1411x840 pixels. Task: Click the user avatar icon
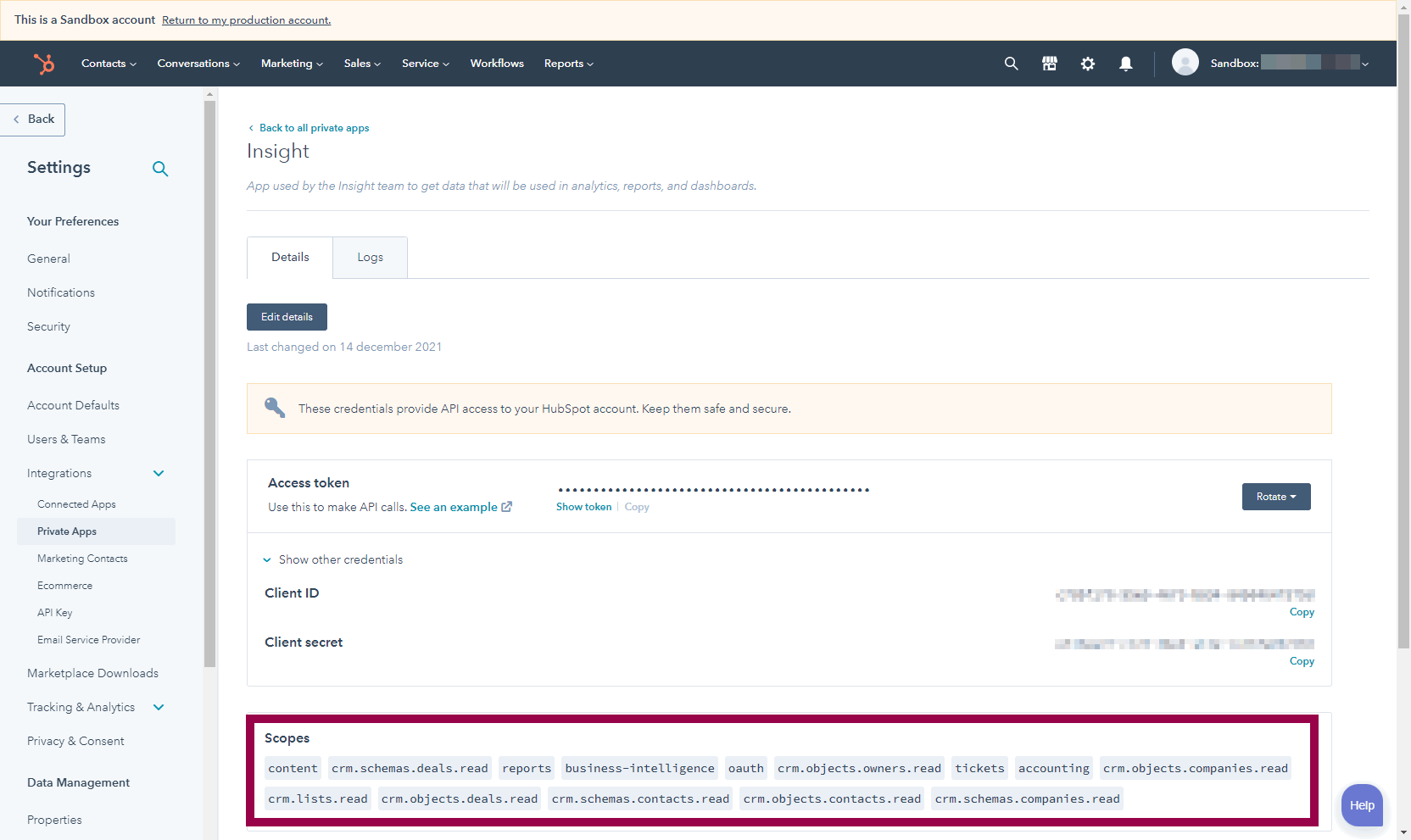1185,63
